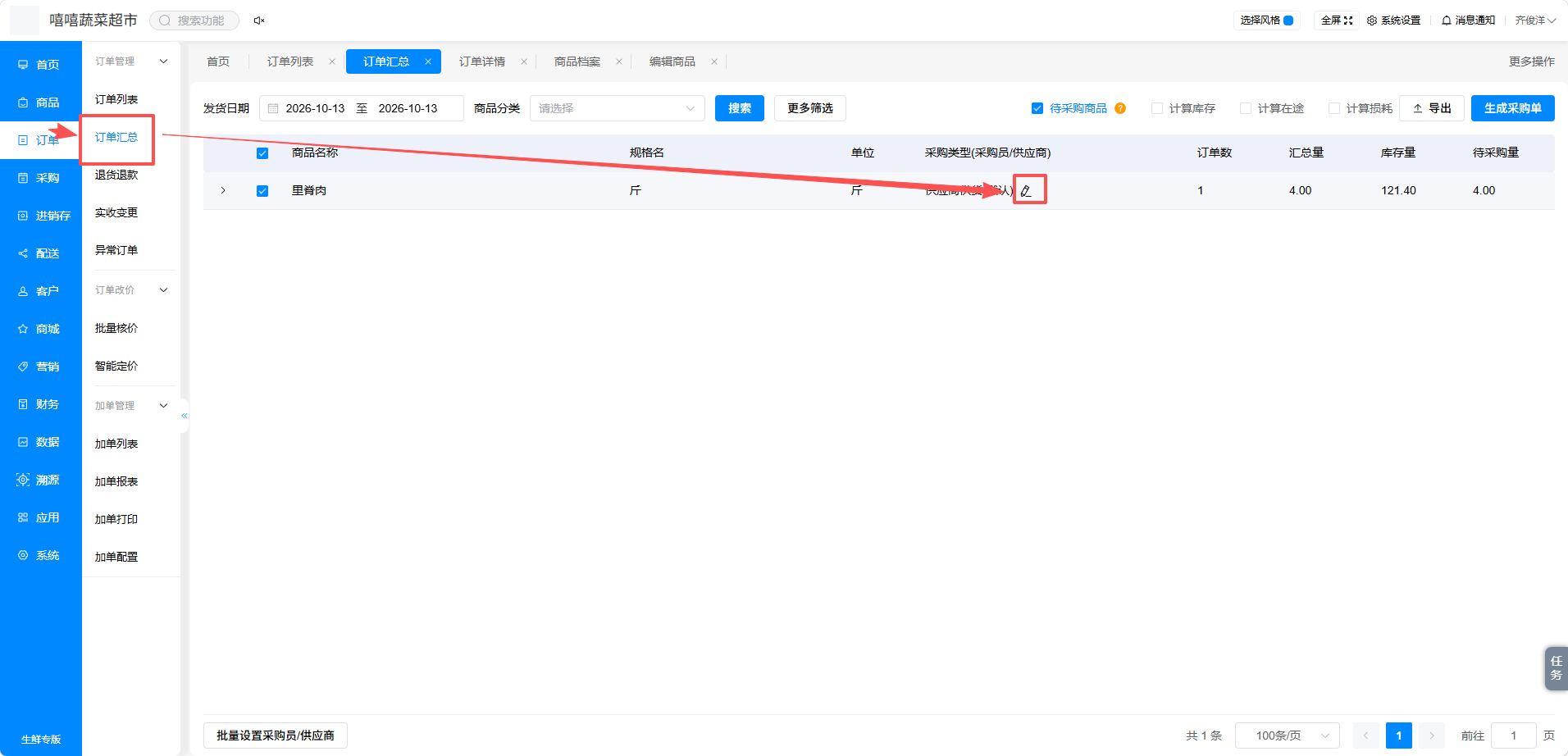Open the 溯源 traceability sidebar section
Viewport: 1568px width, 756px height.
(x=39, y=480)
